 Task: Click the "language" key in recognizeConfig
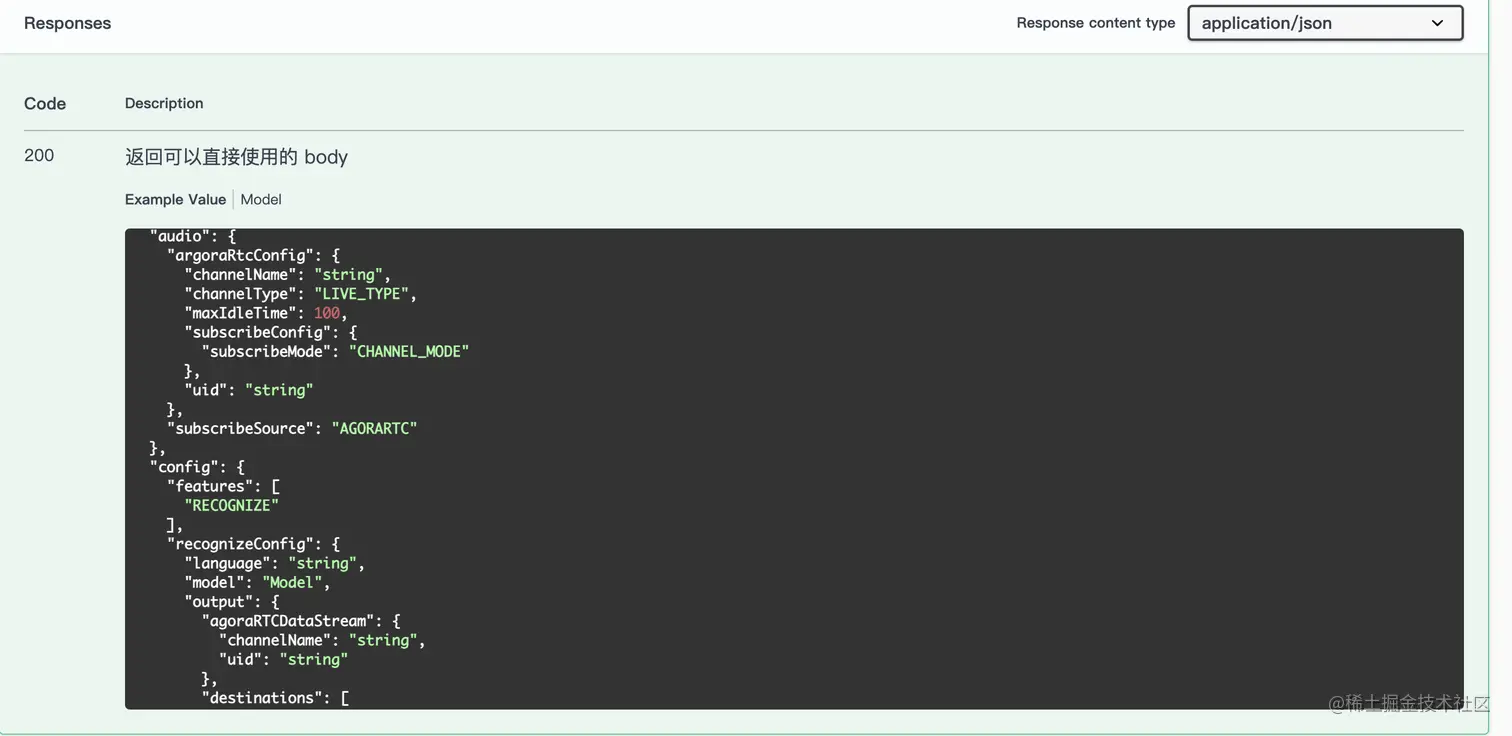coord(228,563)
